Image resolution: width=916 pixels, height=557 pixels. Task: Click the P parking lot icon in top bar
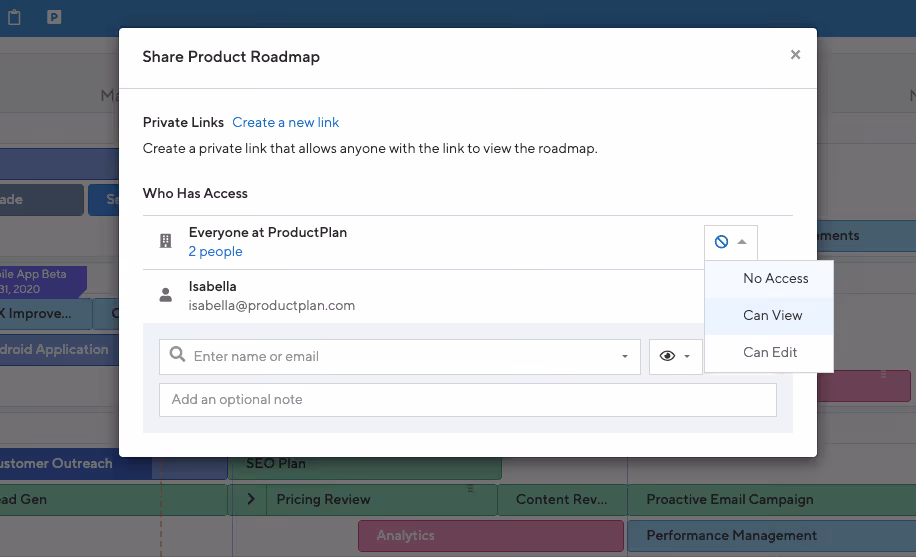tap(54, 17)
